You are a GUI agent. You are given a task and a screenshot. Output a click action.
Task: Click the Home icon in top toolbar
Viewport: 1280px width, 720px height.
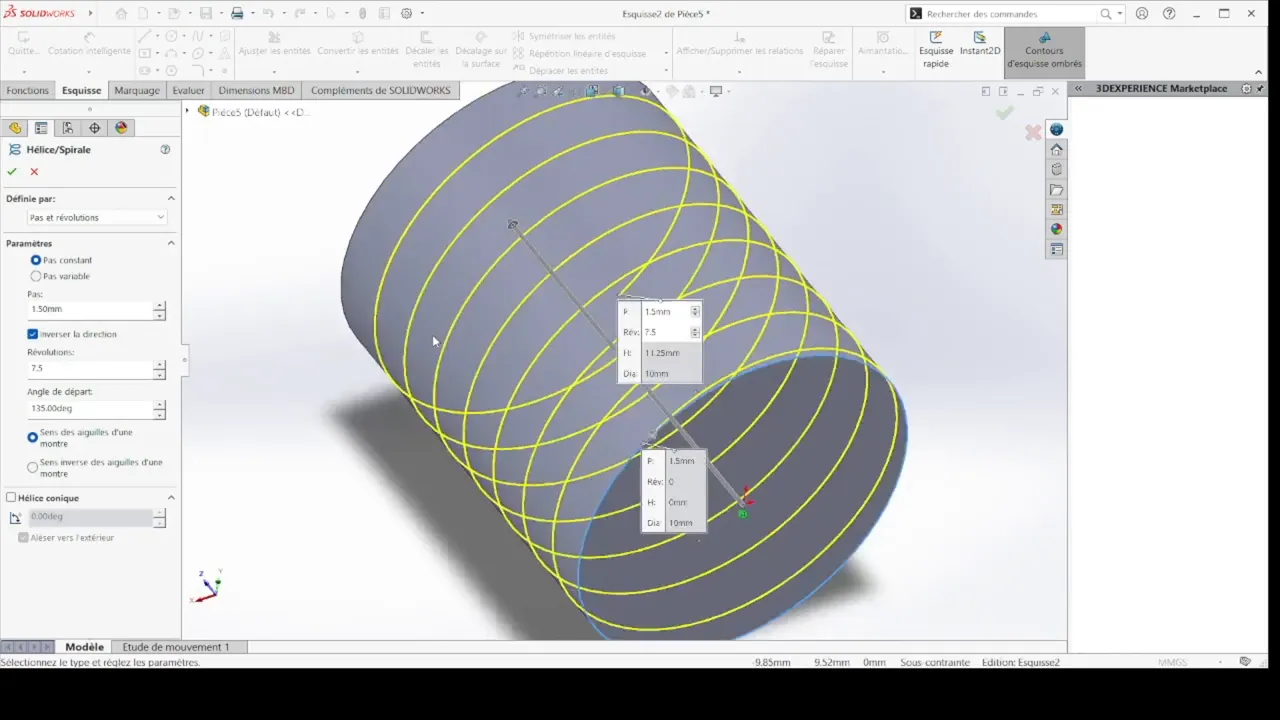coord(121,14)
